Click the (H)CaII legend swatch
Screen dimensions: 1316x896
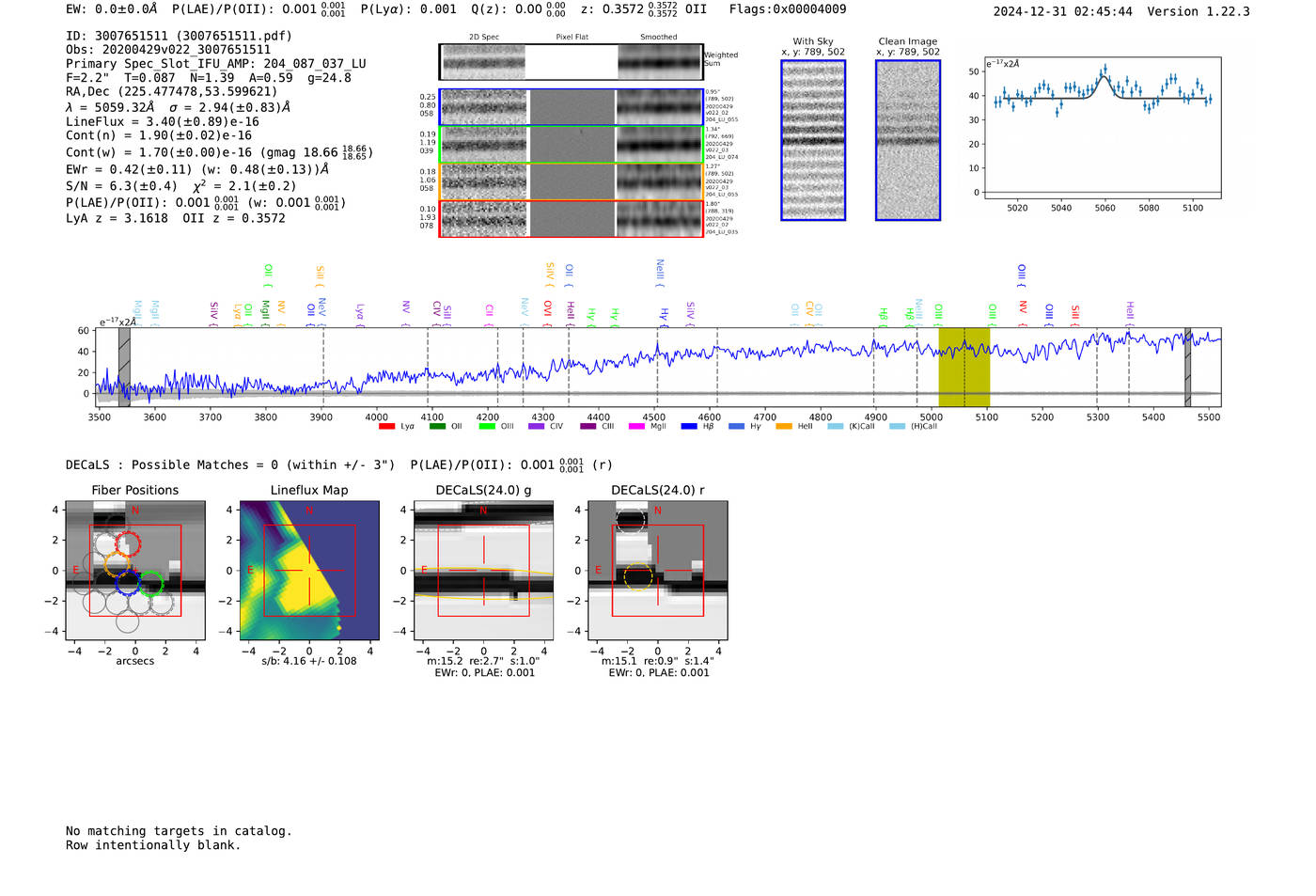(897, 427)
